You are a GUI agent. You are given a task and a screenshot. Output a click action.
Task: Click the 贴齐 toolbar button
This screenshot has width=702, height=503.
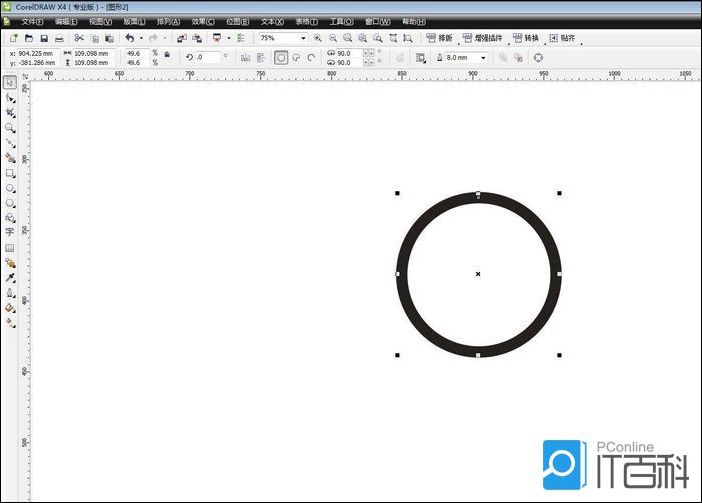562,38
